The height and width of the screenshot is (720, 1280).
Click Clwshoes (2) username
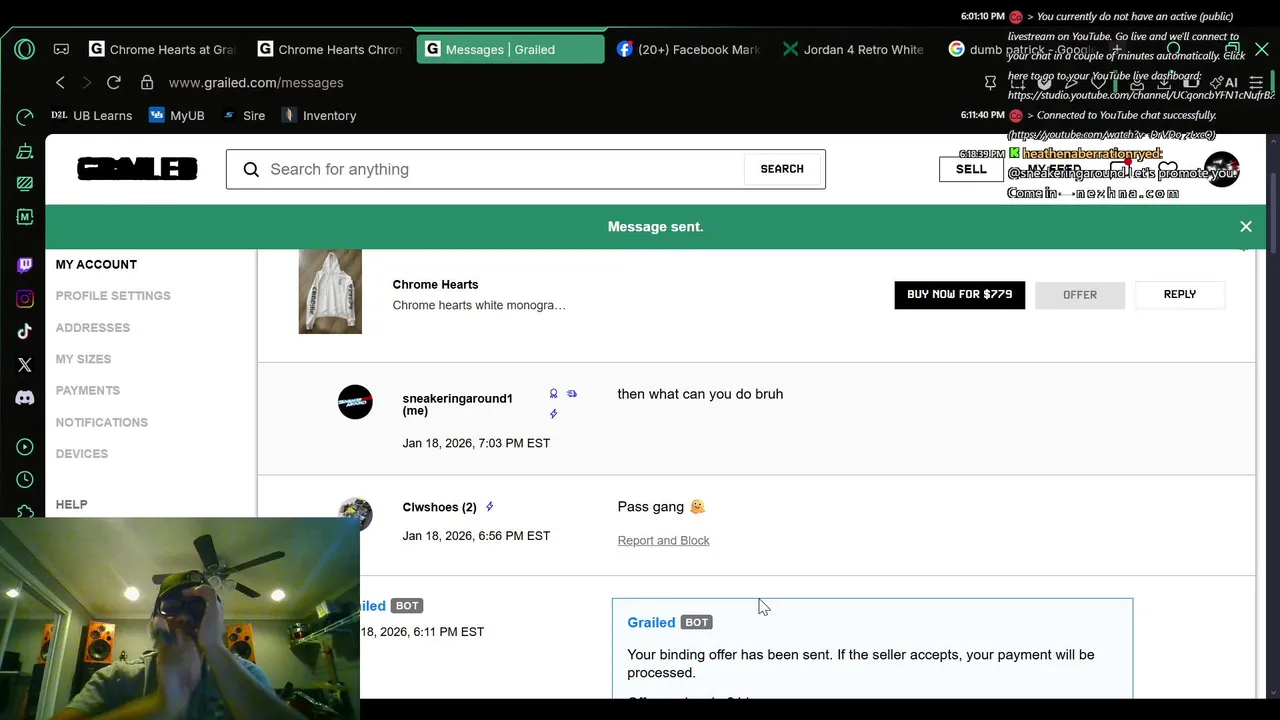click(439, 507)
